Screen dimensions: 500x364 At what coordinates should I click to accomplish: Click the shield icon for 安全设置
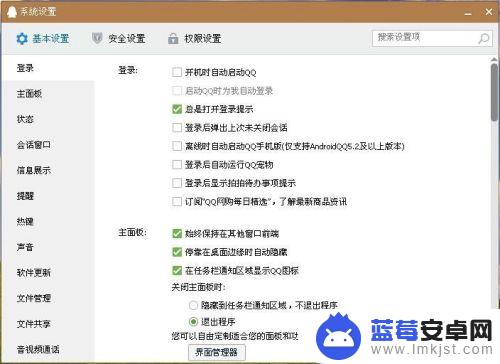click(x=97, y=38)
